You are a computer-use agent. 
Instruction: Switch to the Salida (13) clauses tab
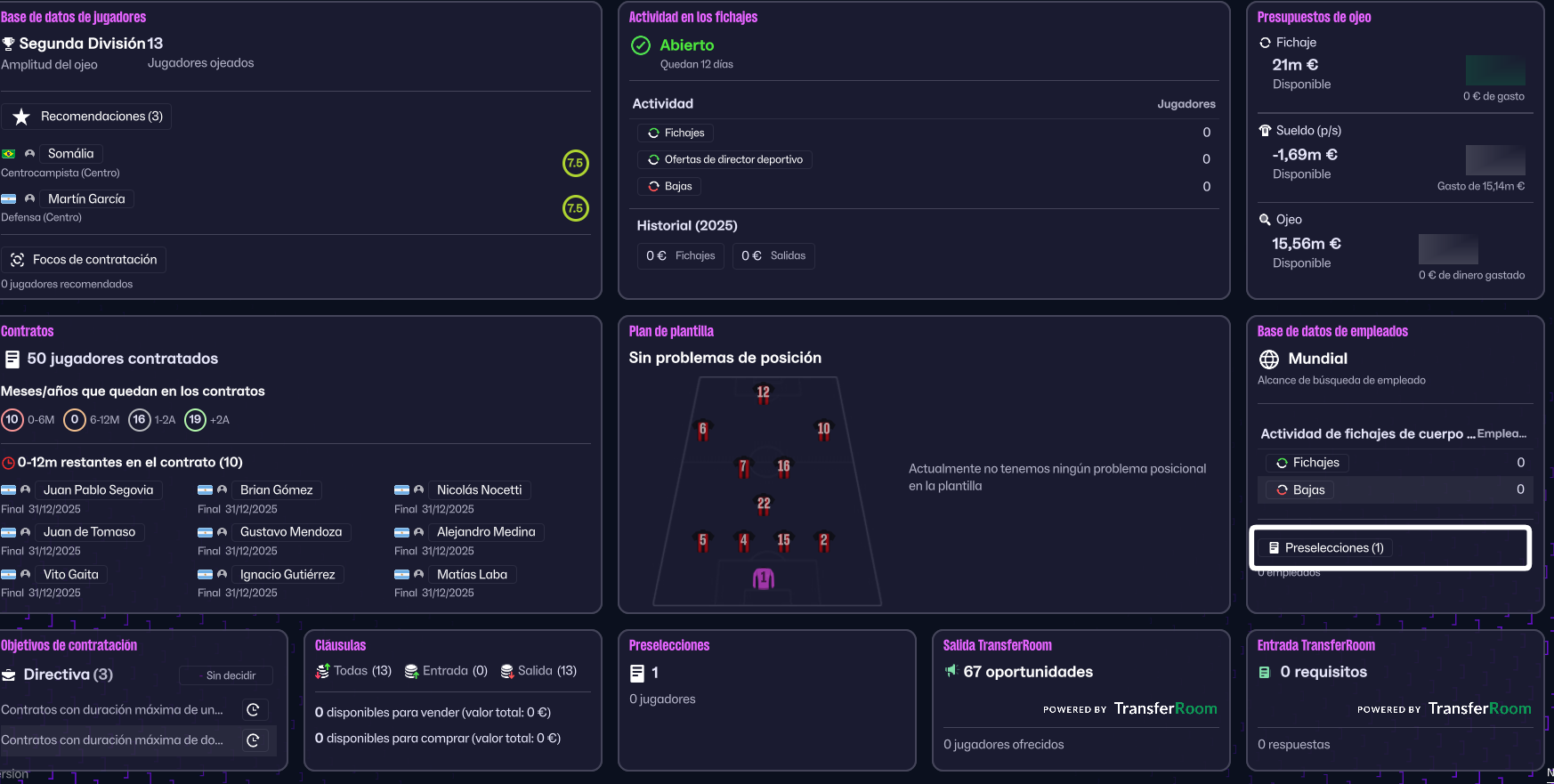click(539, 671)
